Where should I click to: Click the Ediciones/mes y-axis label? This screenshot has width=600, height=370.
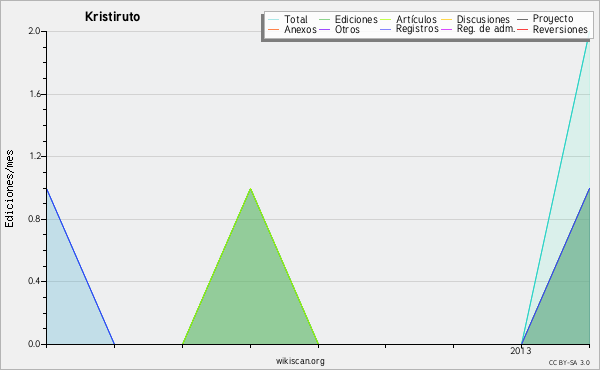click(9, 189)
